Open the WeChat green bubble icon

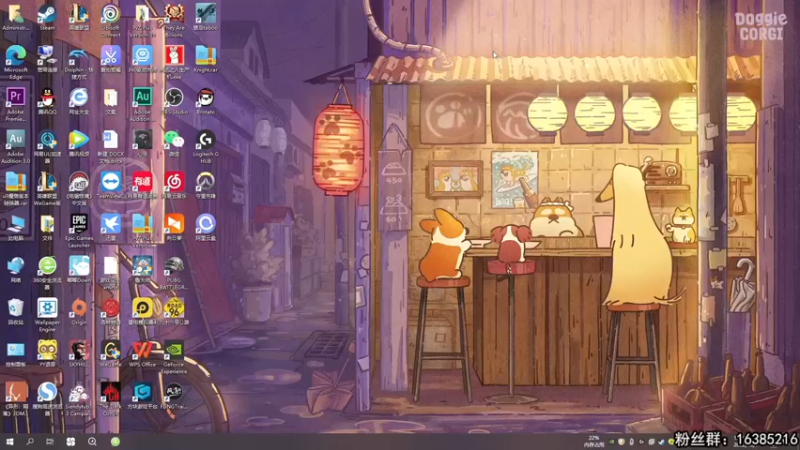coord(174,143)
